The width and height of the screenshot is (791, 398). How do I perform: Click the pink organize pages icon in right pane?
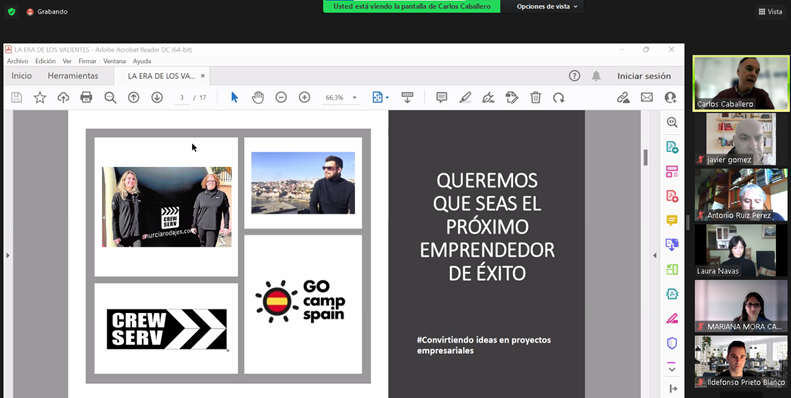(x=672, y=172)
